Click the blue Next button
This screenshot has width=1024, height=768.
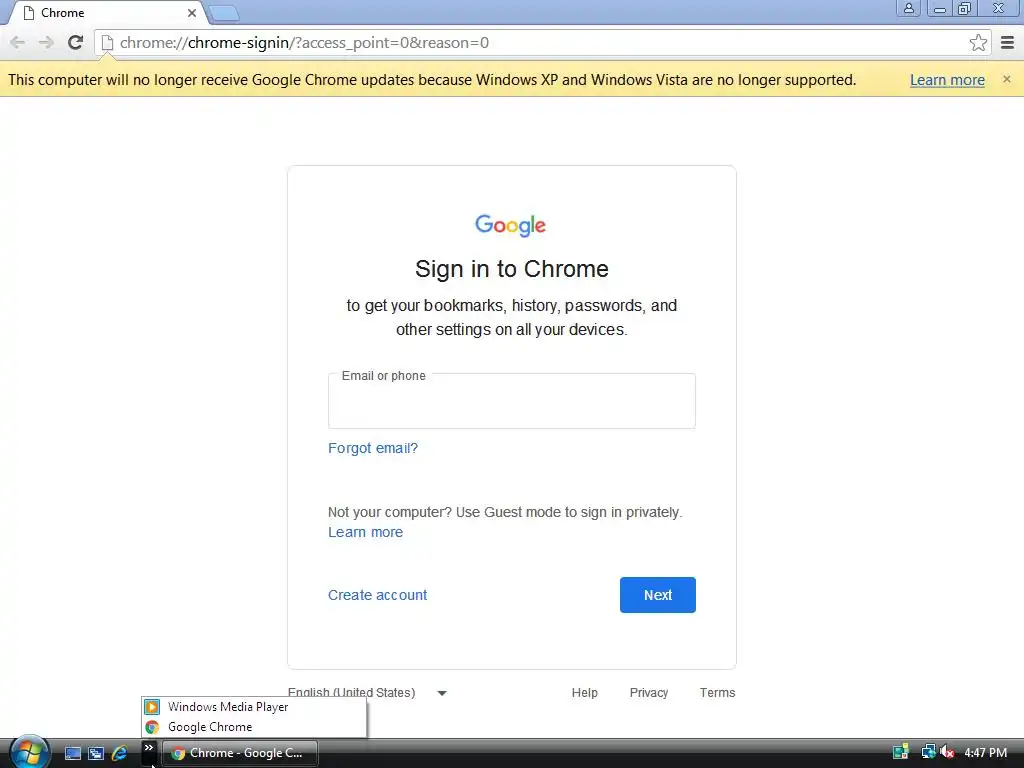[x=658, y=595]
